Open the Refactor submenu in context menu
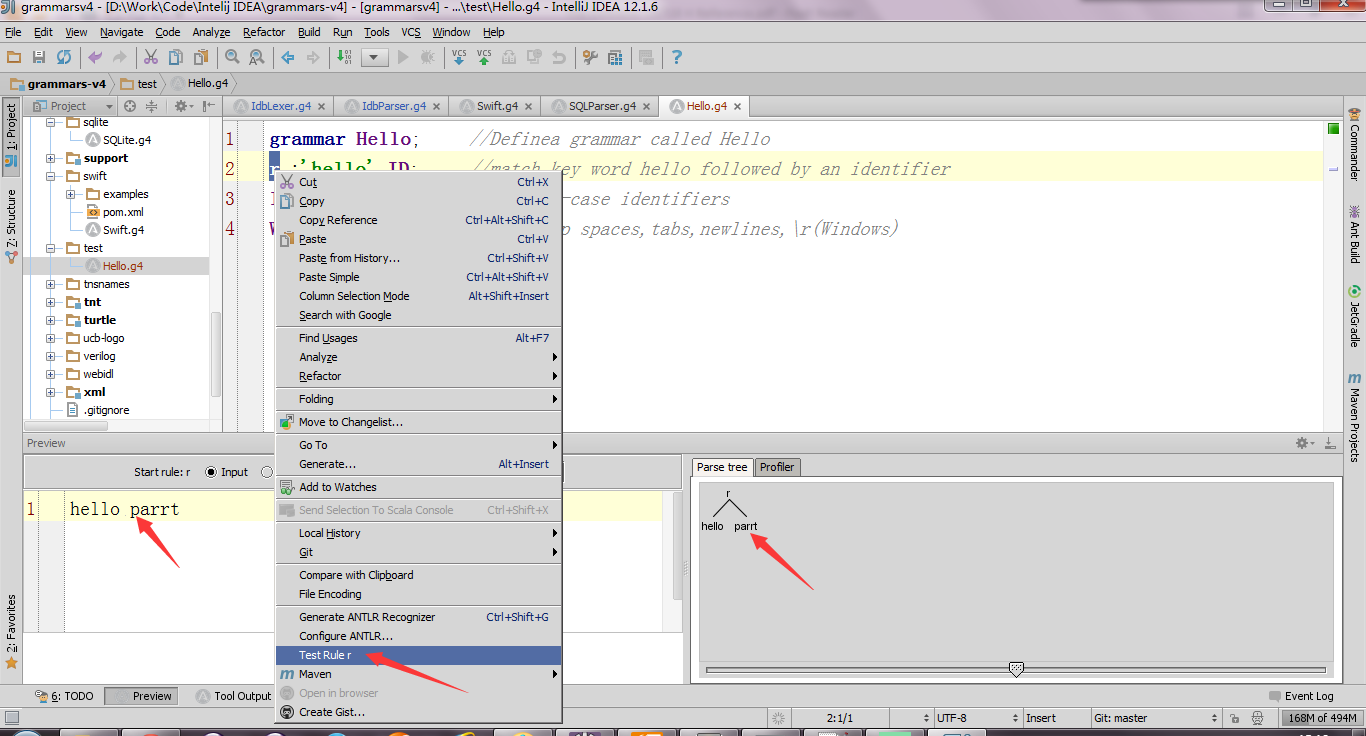1366x736 pixels. tap(418, 376)
